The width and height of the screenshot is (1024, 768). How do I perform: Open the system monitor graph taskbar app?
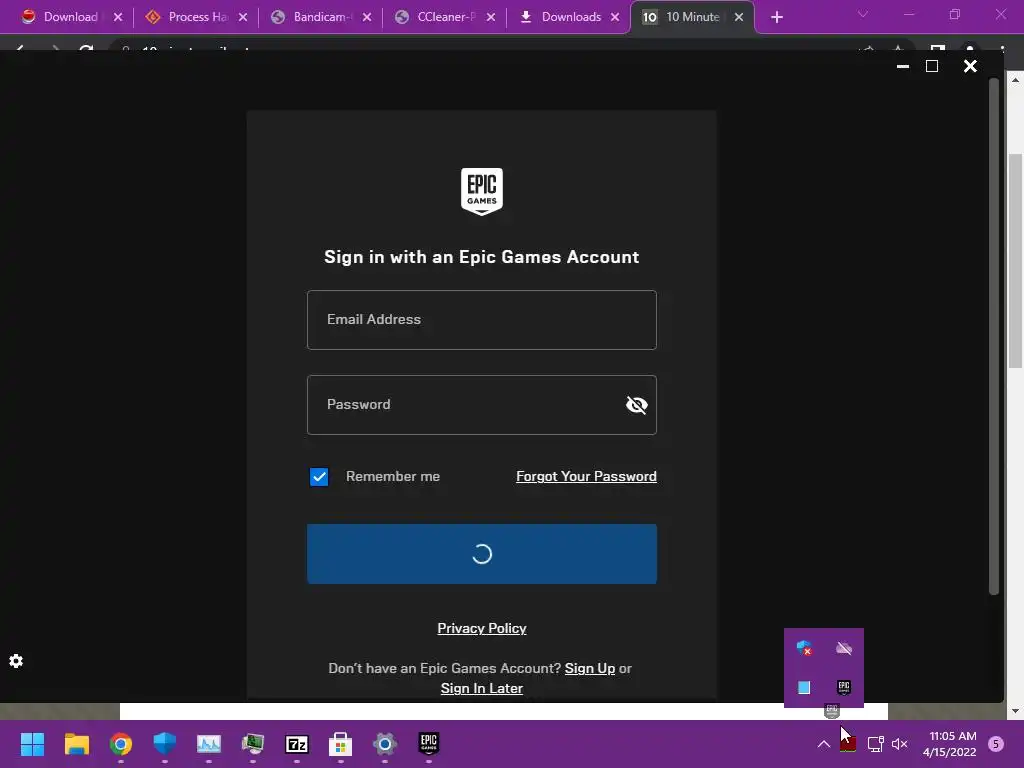click(209, 744)
